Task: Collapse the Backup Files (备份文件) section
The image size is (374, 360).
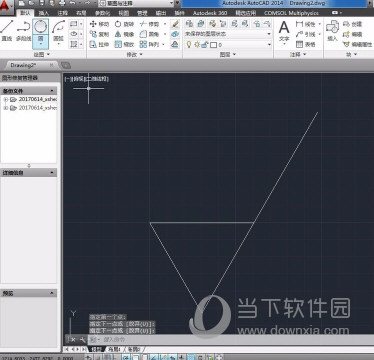Action: (52, 91)
